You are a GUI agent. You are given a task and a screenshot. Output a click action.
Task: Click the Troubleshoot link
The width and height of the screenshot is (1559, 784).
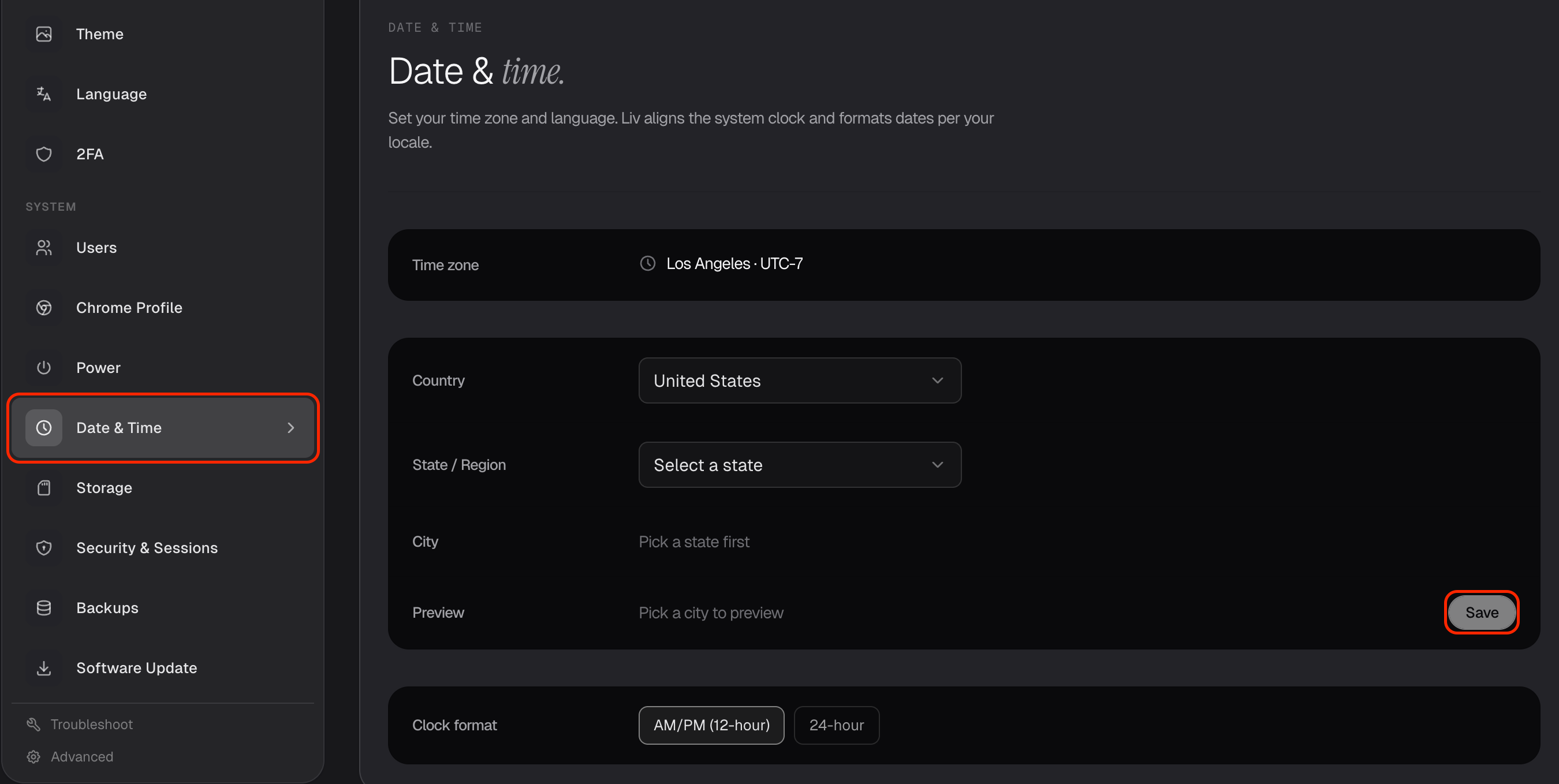tap(91, 724)
